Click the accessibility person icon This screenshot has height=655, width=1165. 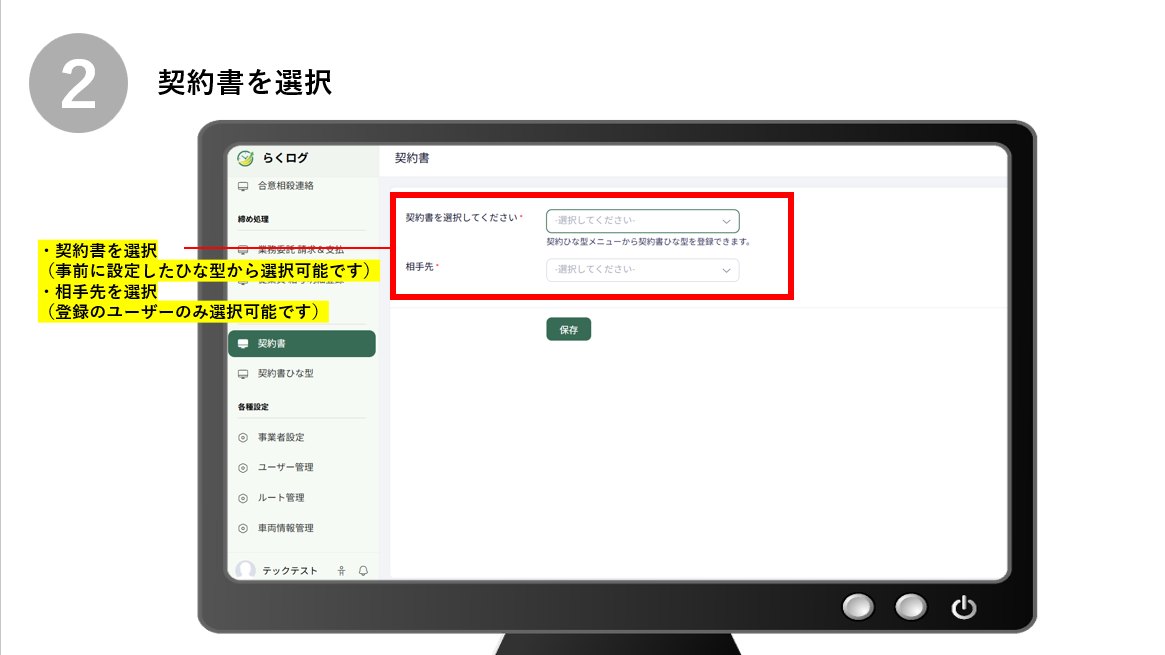click(x=342, y=571)
